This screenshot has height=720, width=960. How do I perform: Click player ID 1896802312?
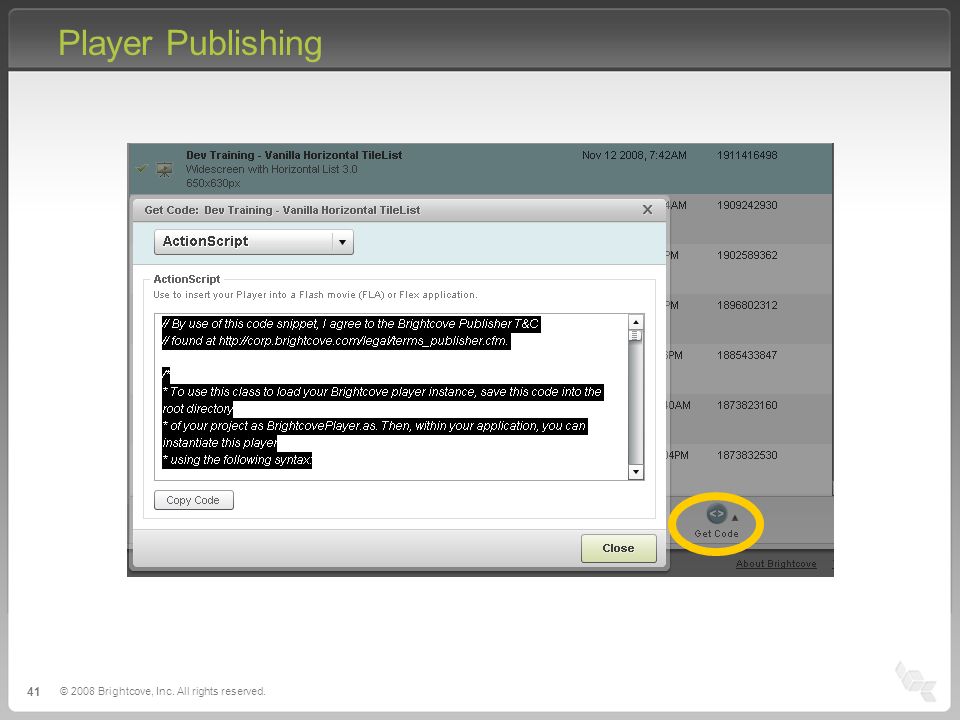(747, 306)
